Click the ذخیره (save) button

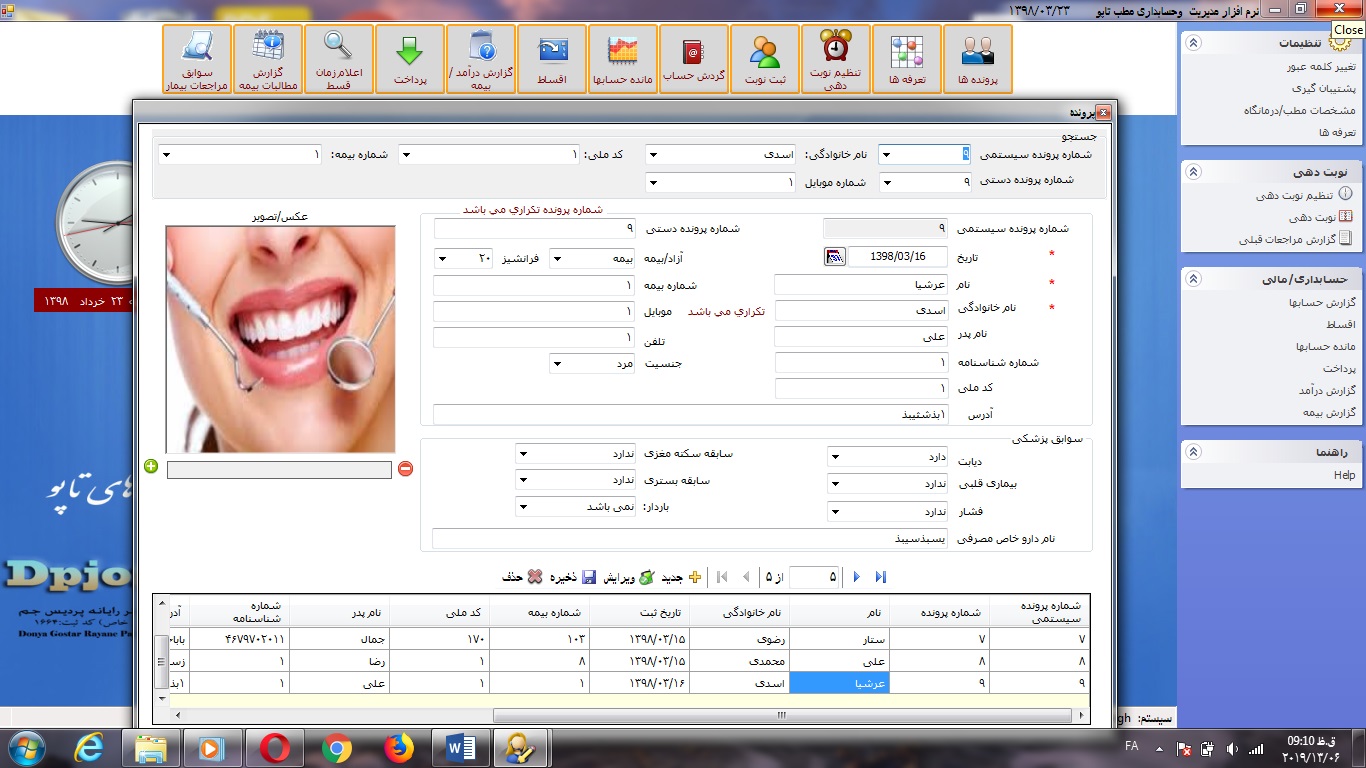tap(575, 577)
